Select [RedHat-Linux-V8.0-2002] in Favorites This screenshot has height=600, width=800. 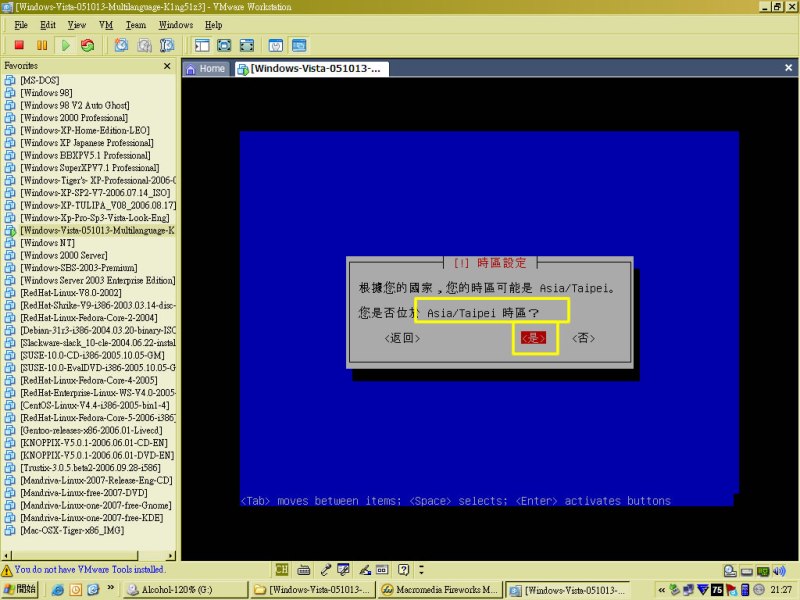click(70, 293)
